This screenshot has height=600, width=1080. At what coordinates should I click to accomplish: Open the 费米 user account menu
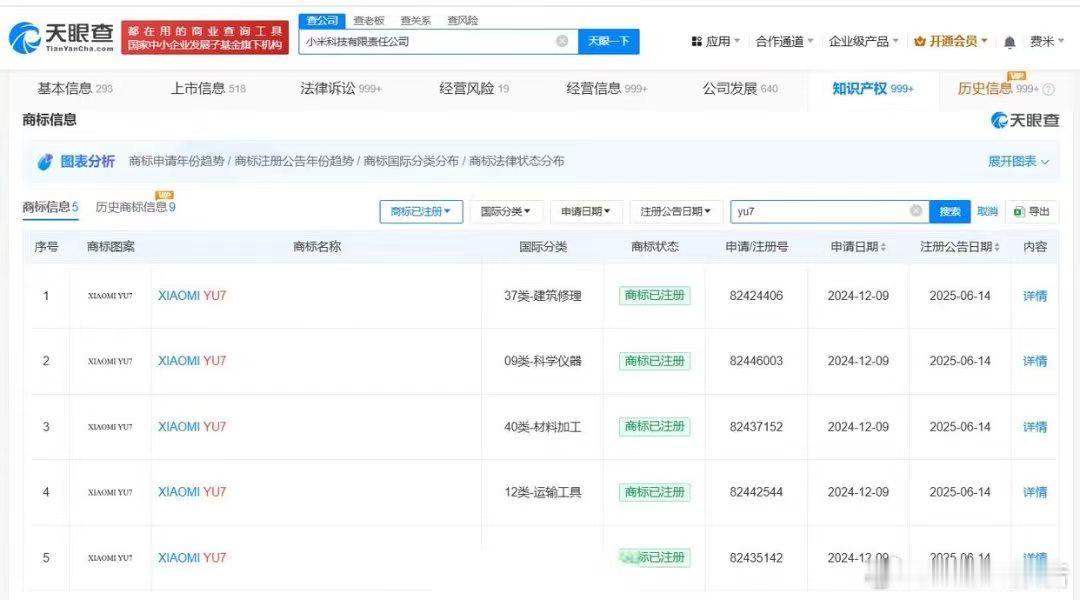(x=1047, y=41)
